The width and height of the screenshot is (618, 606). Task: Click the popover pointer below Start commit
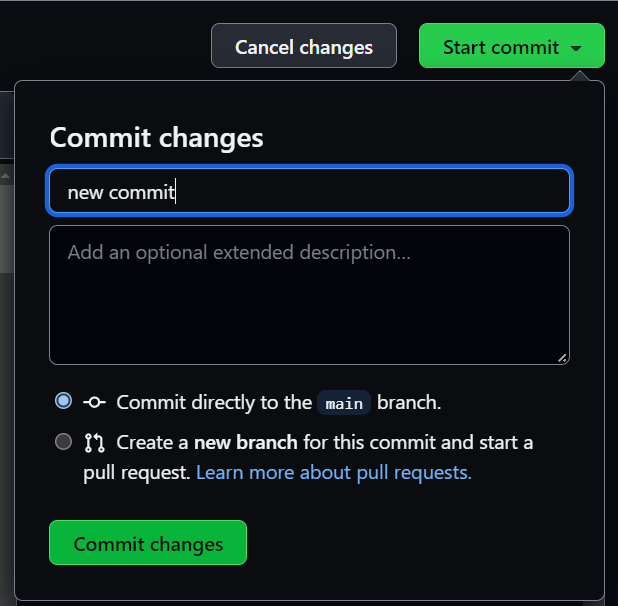coord(580,76)
